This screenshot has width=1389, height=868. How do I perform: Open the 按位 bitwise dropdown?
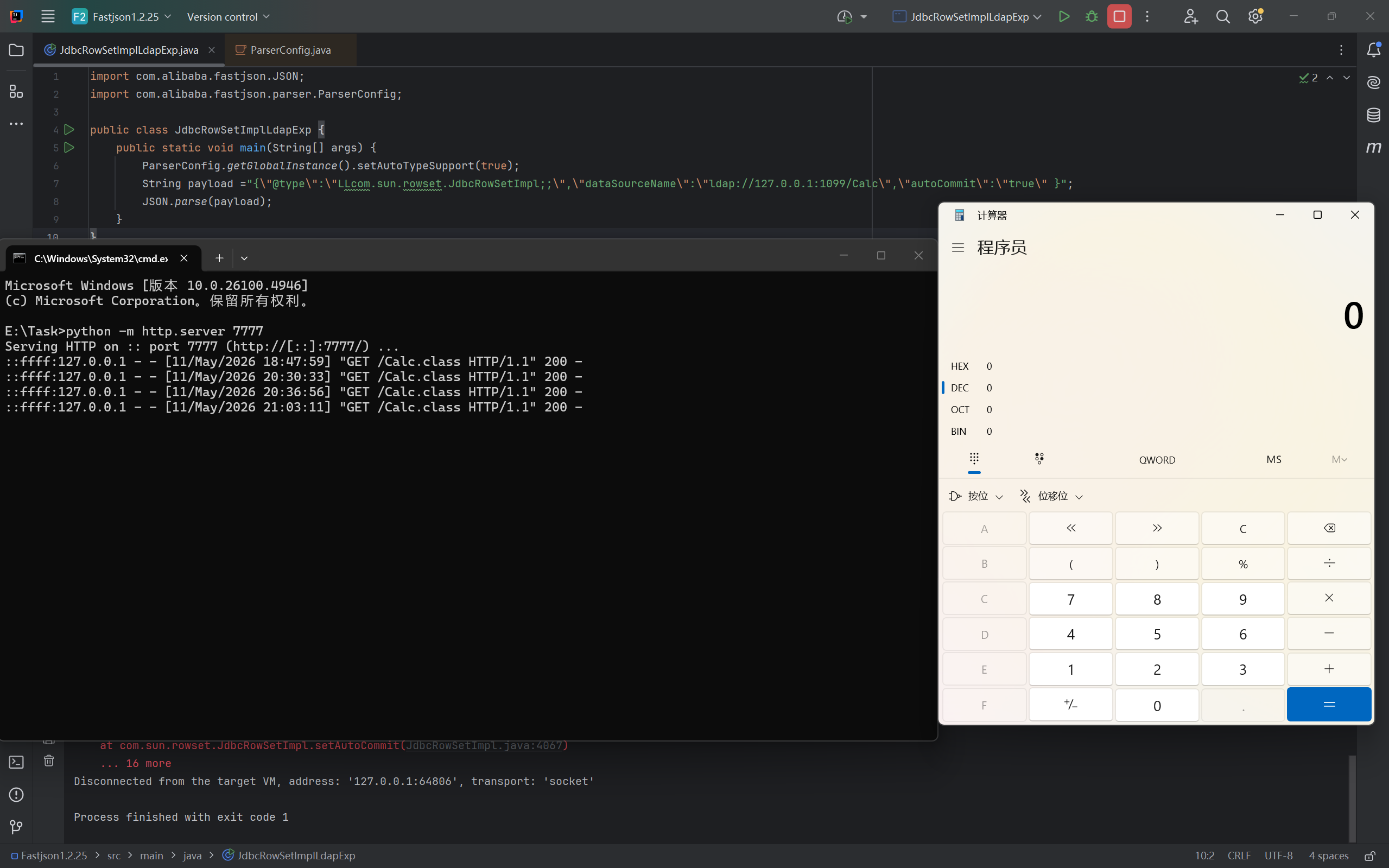(975, 497)
